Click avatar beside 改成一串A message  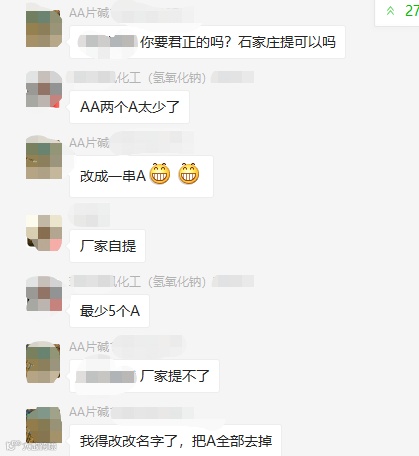point(44,158)
